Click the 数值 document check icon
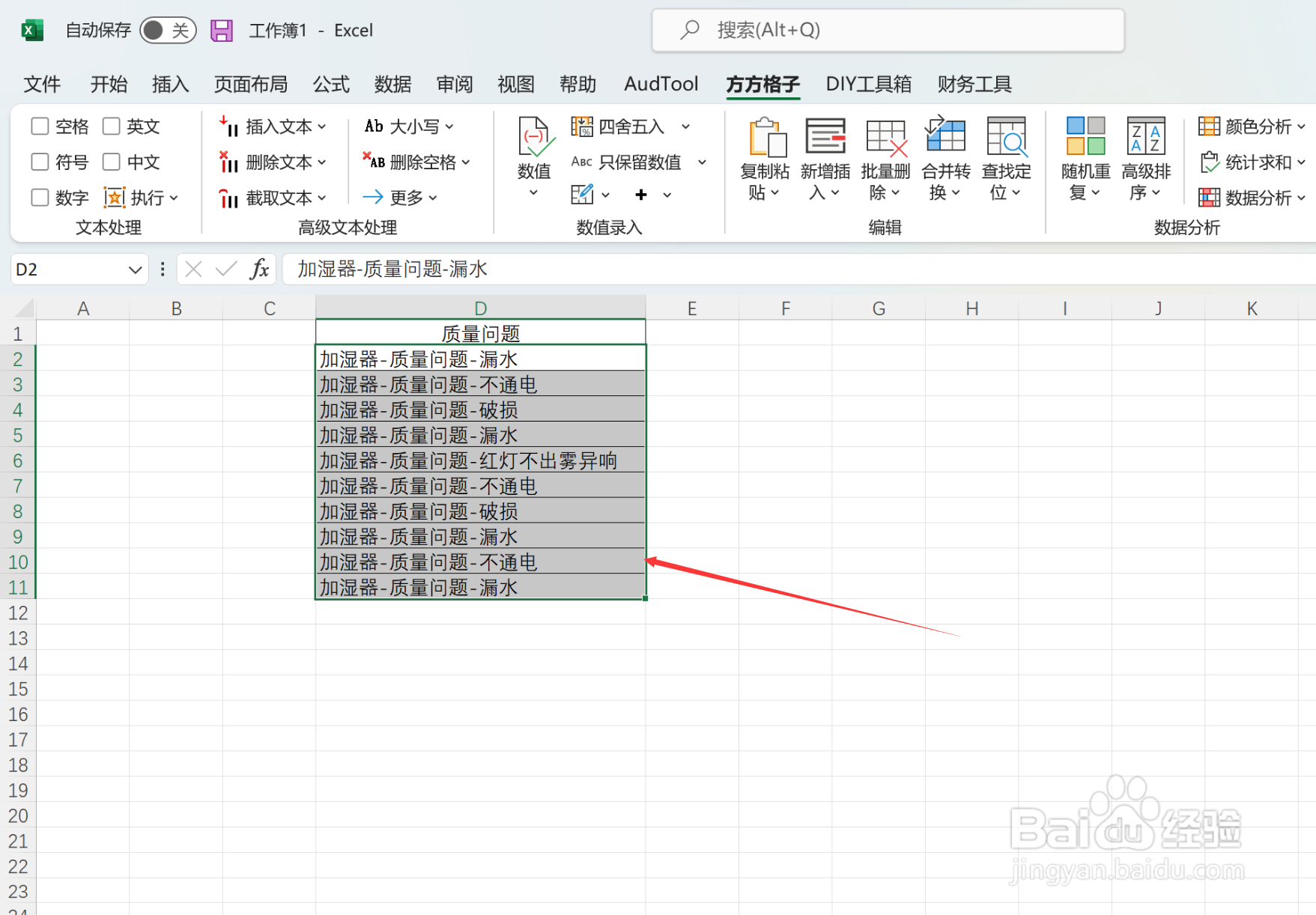The height and width of the screenshot is (915, 1316). coord(535,137)
